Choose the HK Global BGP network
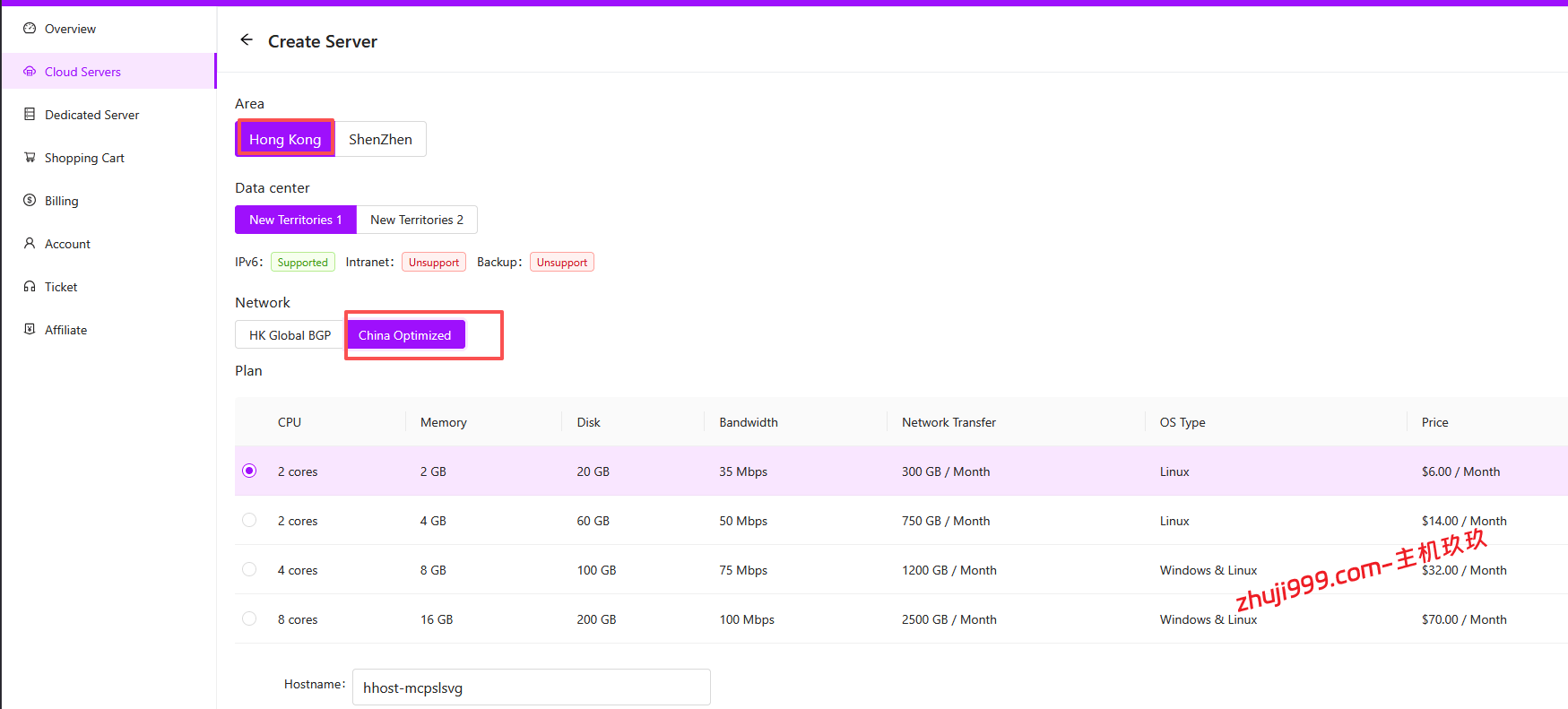The height and width of the screenshot is (709, 1568). click(290, 335)
